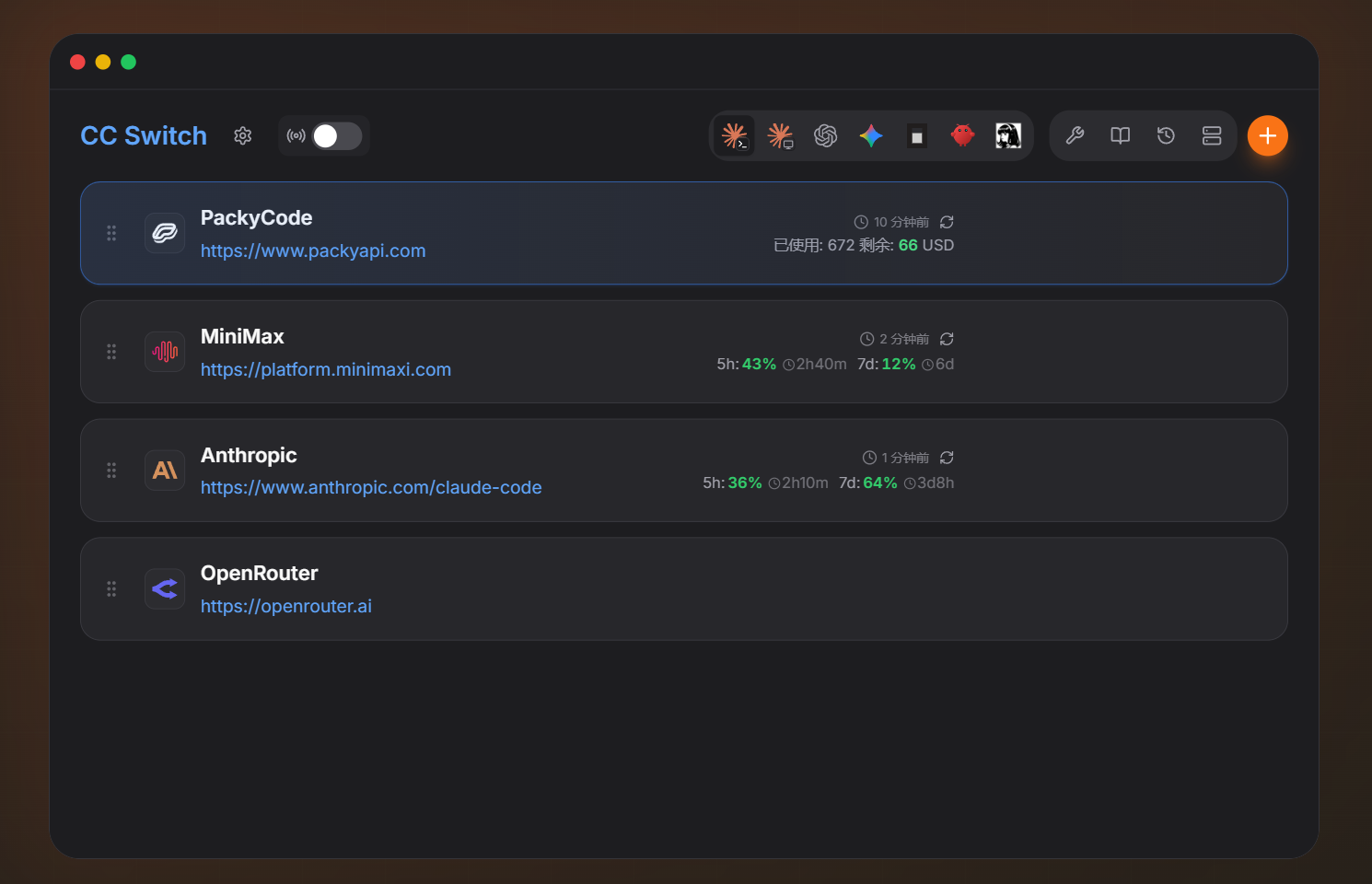Click Anthropic 7d usage '64%'
Image resolution: width=1372 pixels, height=884 pixels.
[x=880, y=483]
